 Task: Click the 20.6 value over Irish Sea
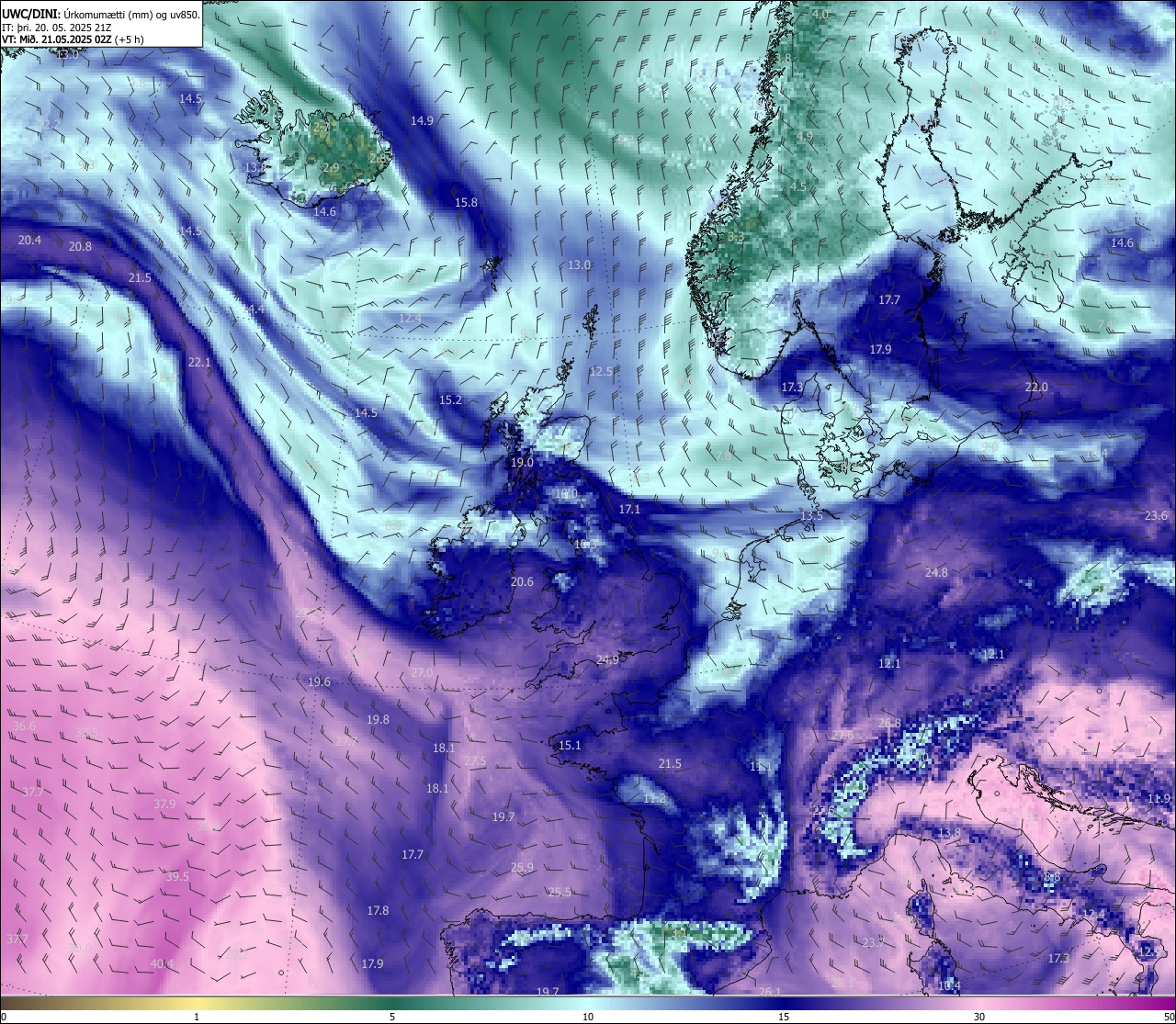coord(522,581)
